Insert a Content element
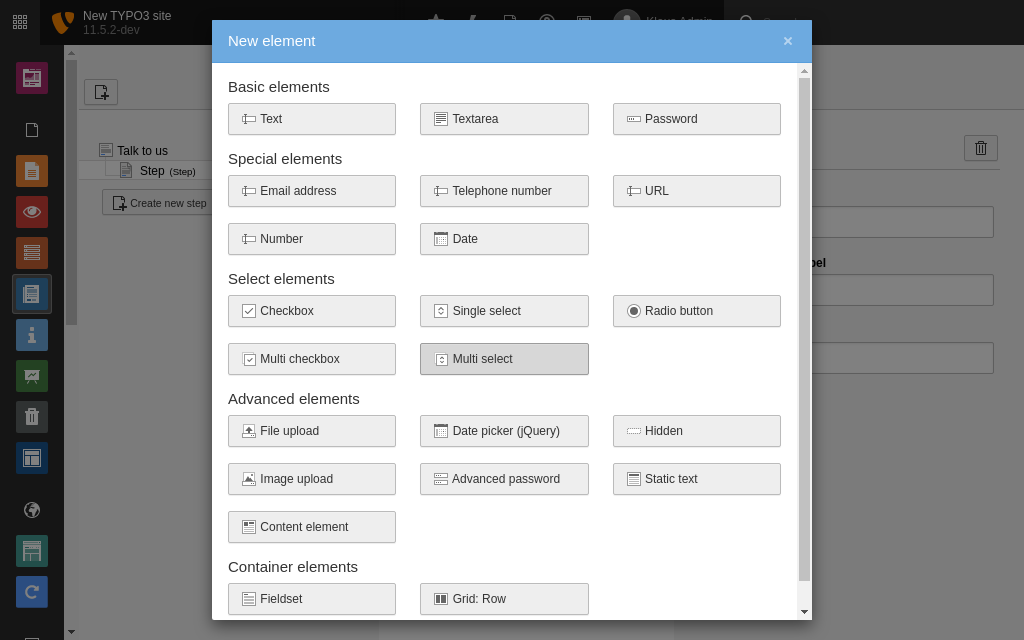 (x=312, y=527)
